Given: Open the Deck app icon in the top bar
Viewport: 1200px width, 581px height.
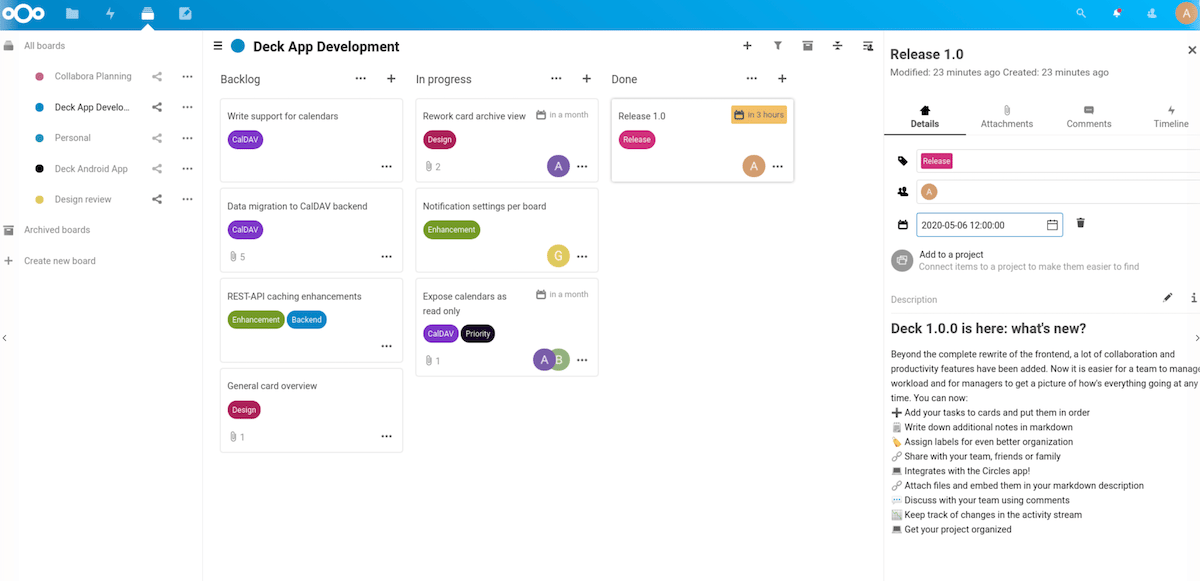Looking at the screenshot, I should click(x=146, y=14).
